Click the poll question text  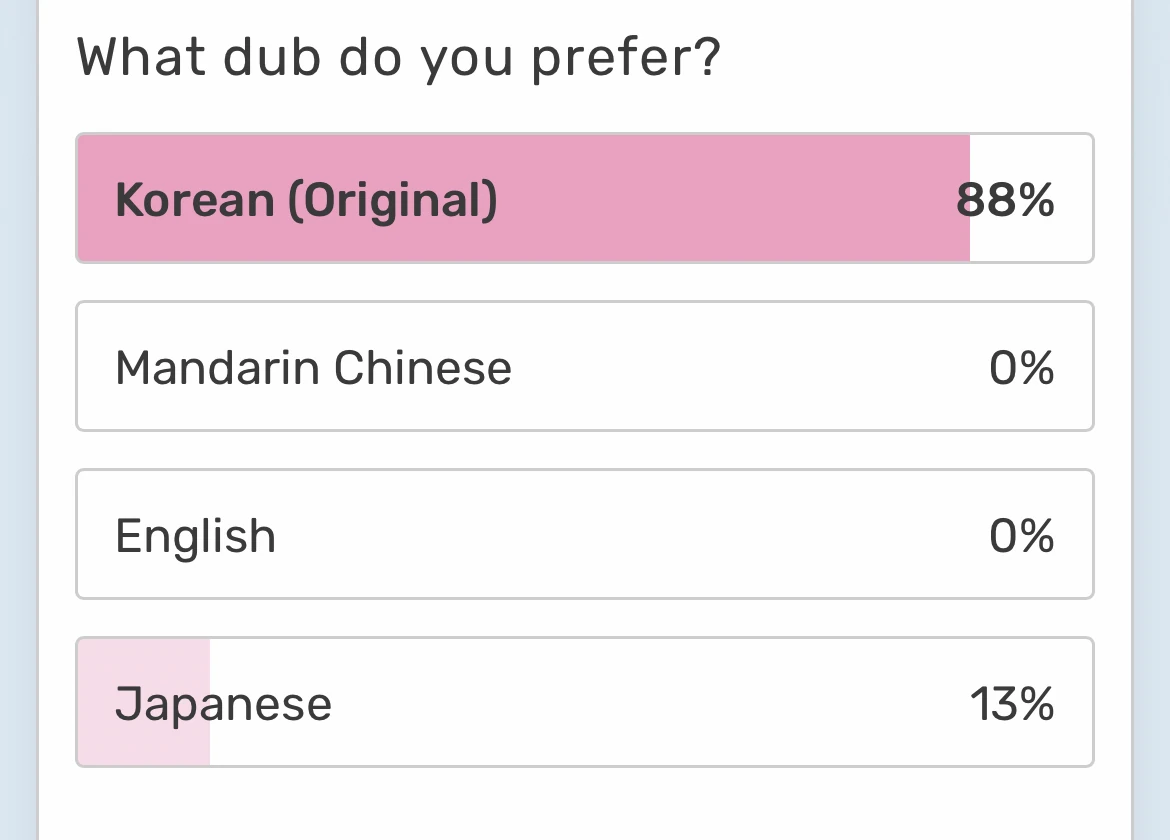coord(398,57)
